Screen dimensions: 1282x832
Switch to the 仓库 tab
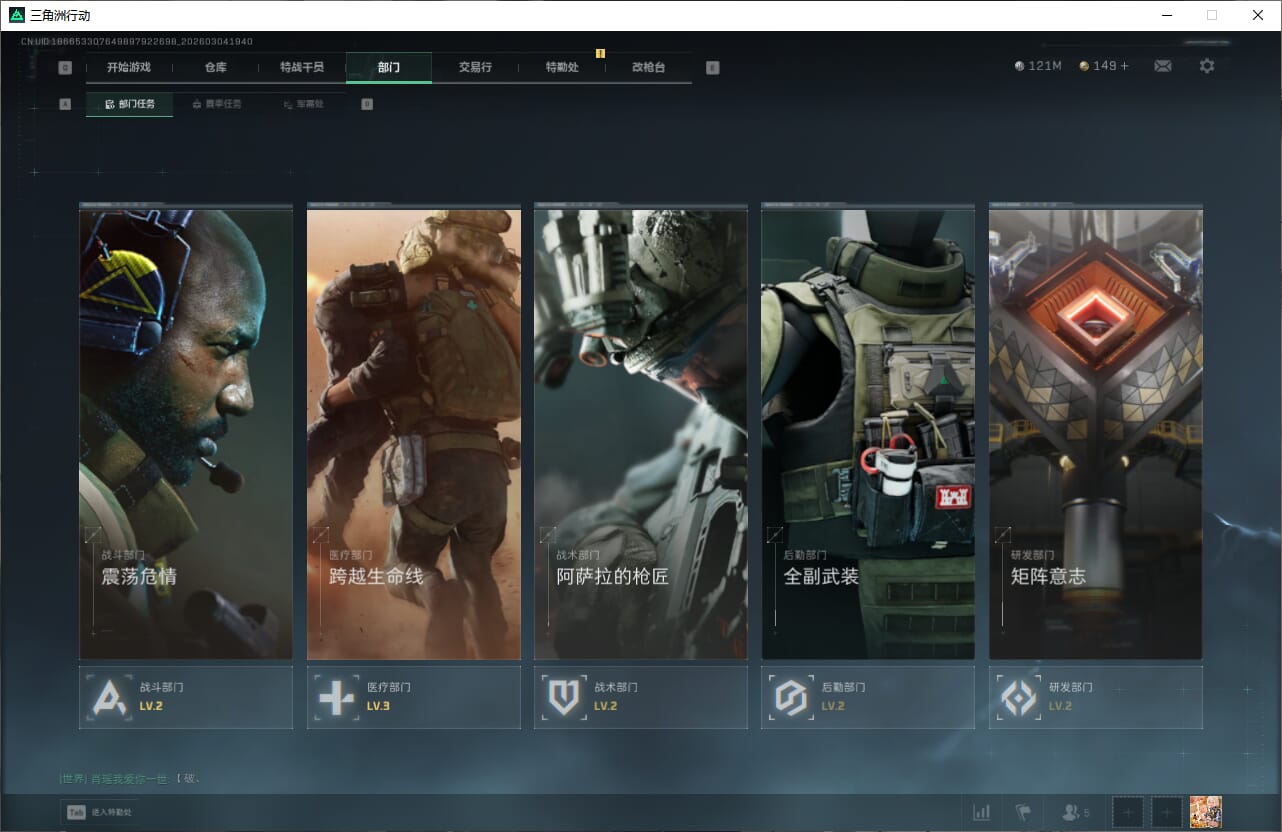[x=215, y=67]
